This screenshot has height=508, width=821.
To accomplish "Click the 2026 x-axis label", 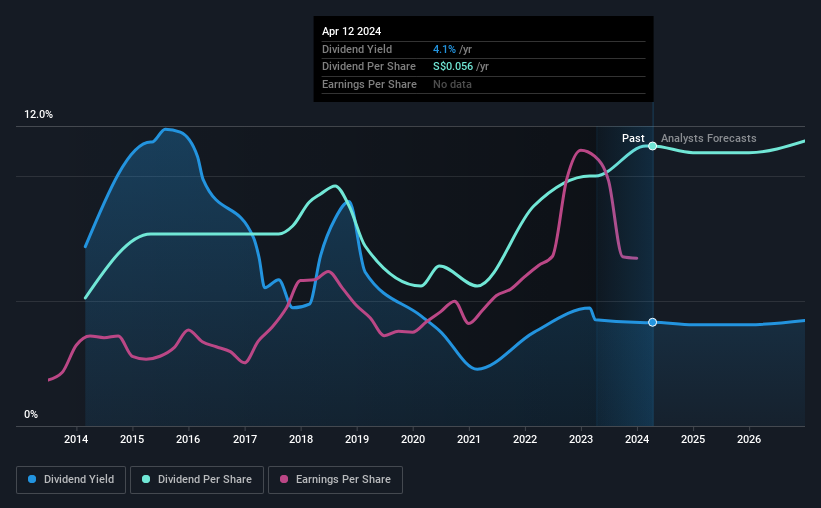I will (749, 439).
